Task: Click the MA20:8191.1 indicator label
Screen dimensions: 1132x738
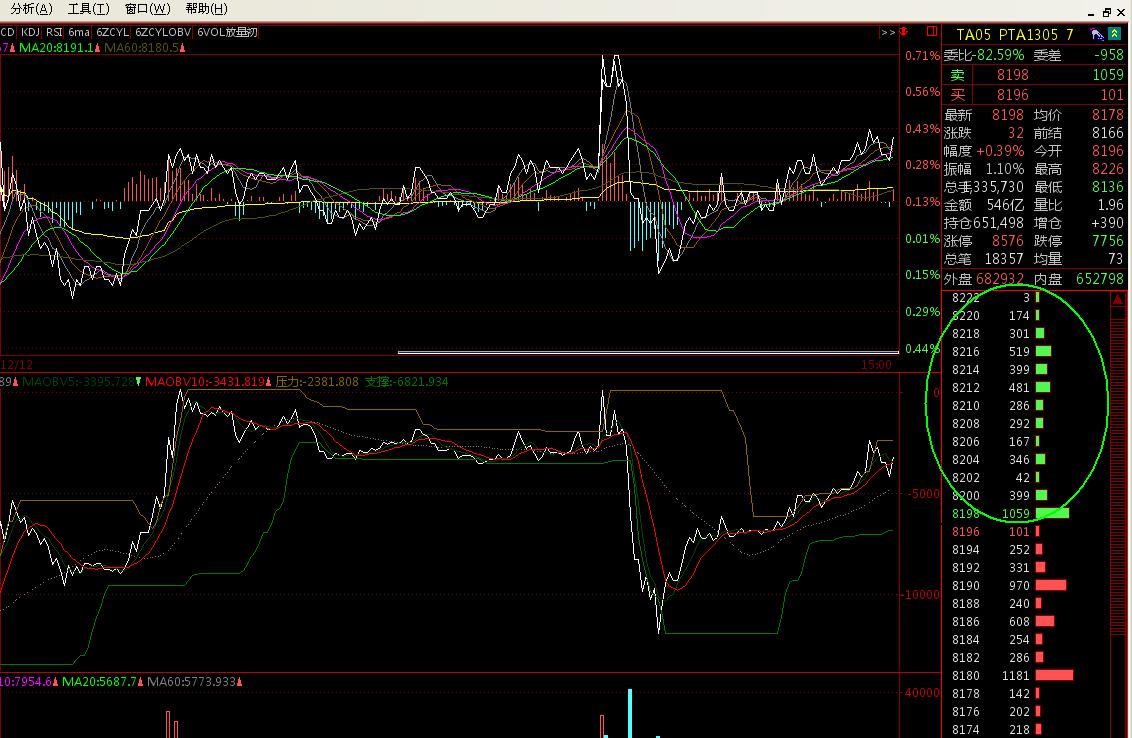Action: tap(56, 48)
